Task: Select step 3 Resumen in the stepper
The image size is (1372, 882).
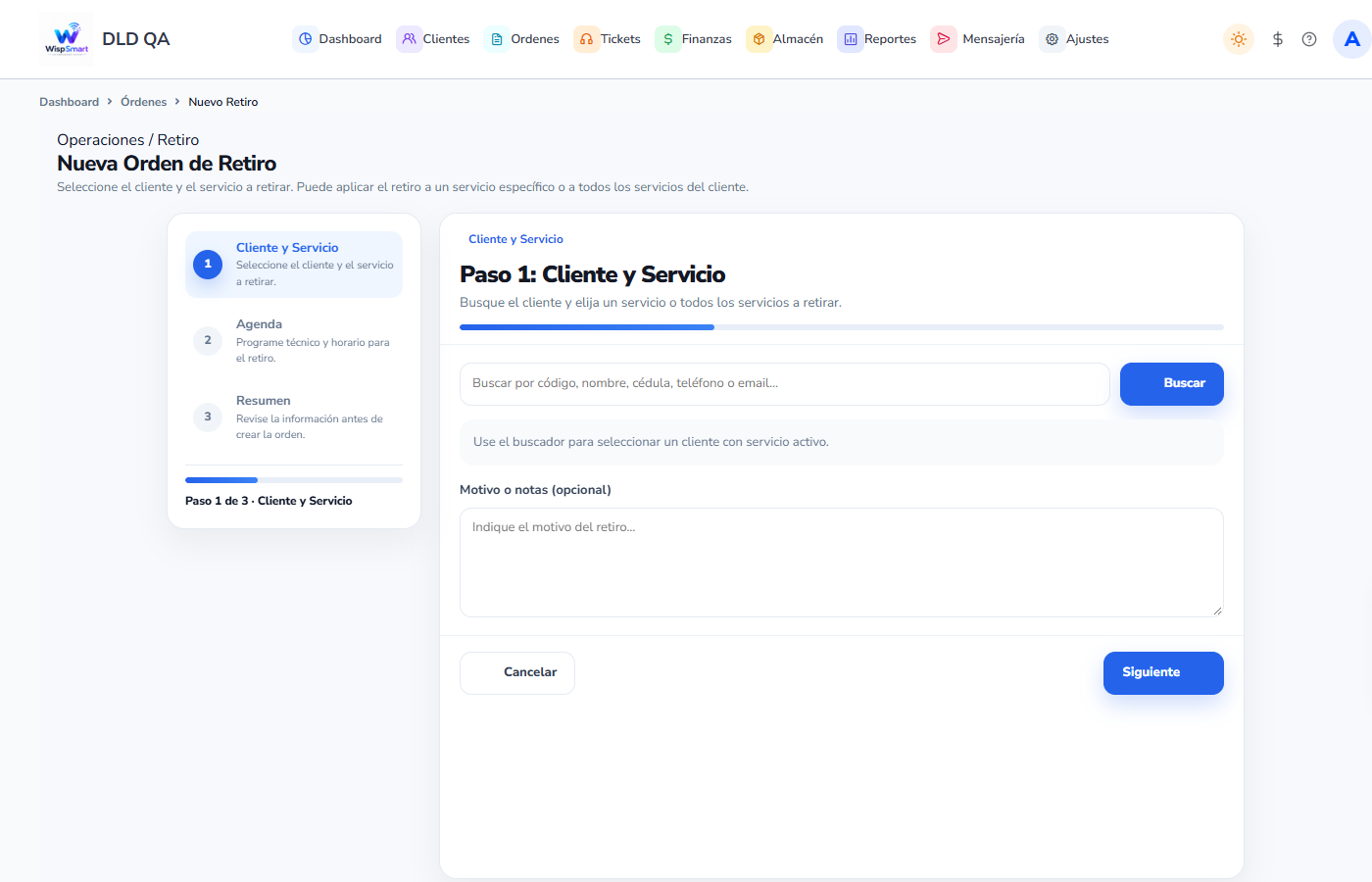Action: [294, 417]
